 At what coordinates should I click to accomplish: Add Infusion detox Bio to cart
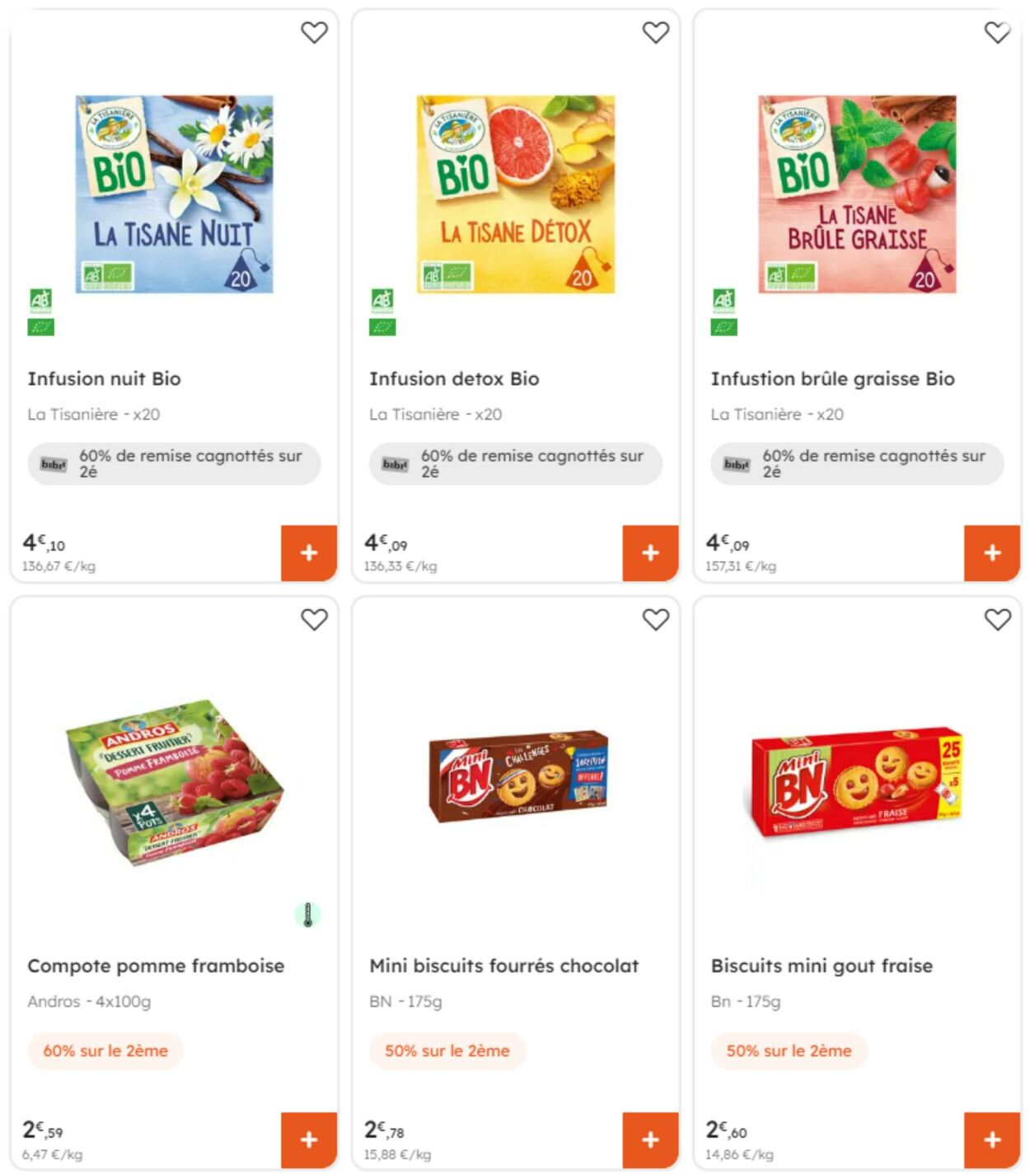(650, 553)
